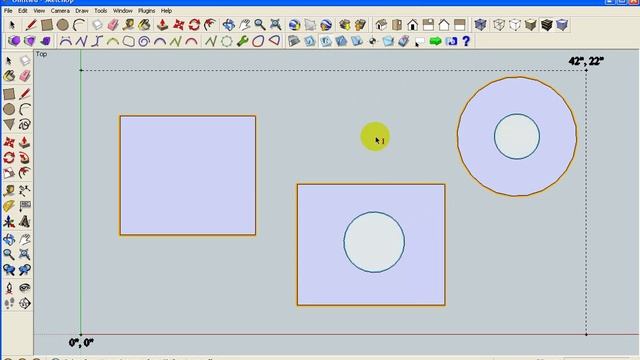Select the Text label tool in the left palette
This screenshot has width=640, height=360.
coord(24,206)
